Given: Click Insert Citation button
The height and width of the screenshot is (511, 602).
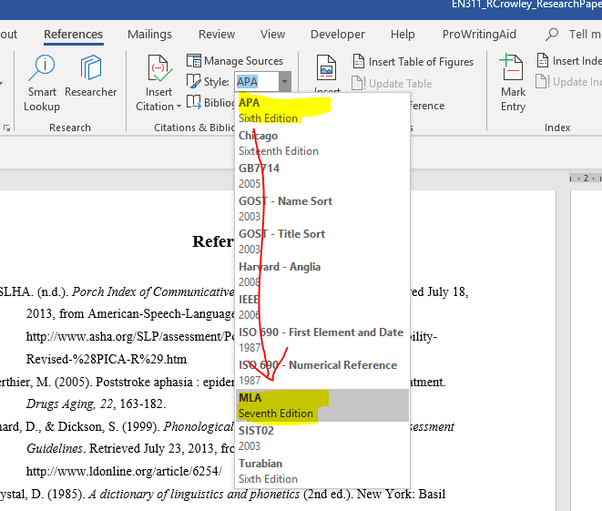Looking at the screenshot, I should pos(158,83).
